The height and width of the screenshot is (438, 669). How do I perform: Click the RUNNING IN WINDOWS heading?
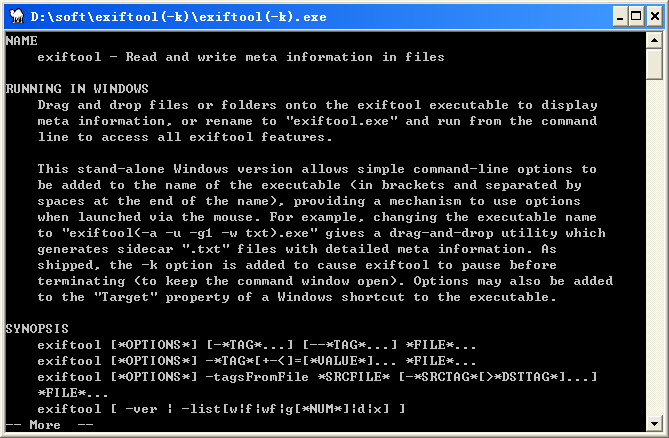coord(77,89)
